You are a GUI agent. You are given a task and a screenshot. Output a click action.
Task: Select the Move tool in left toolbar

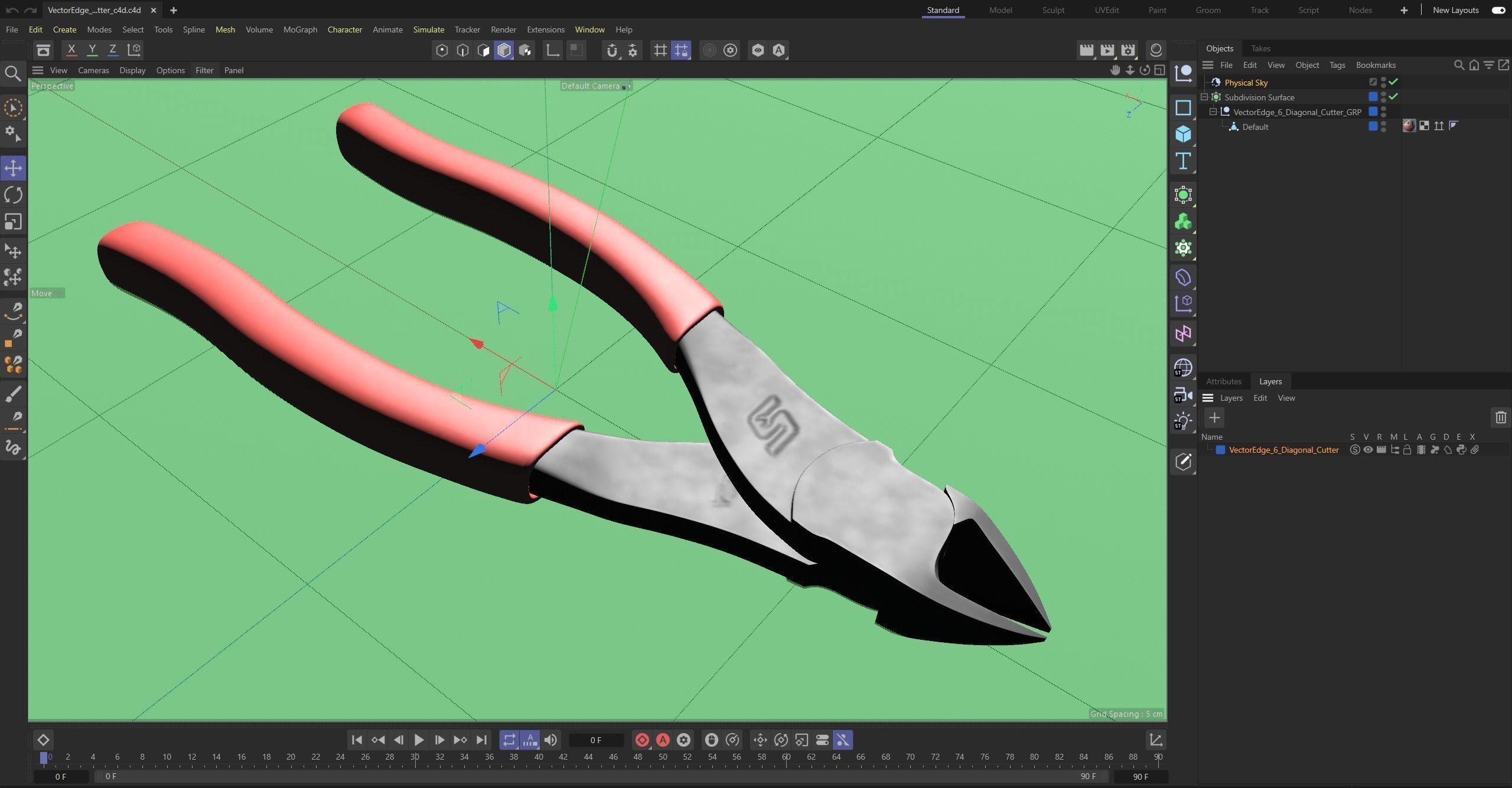coord(13,168)
